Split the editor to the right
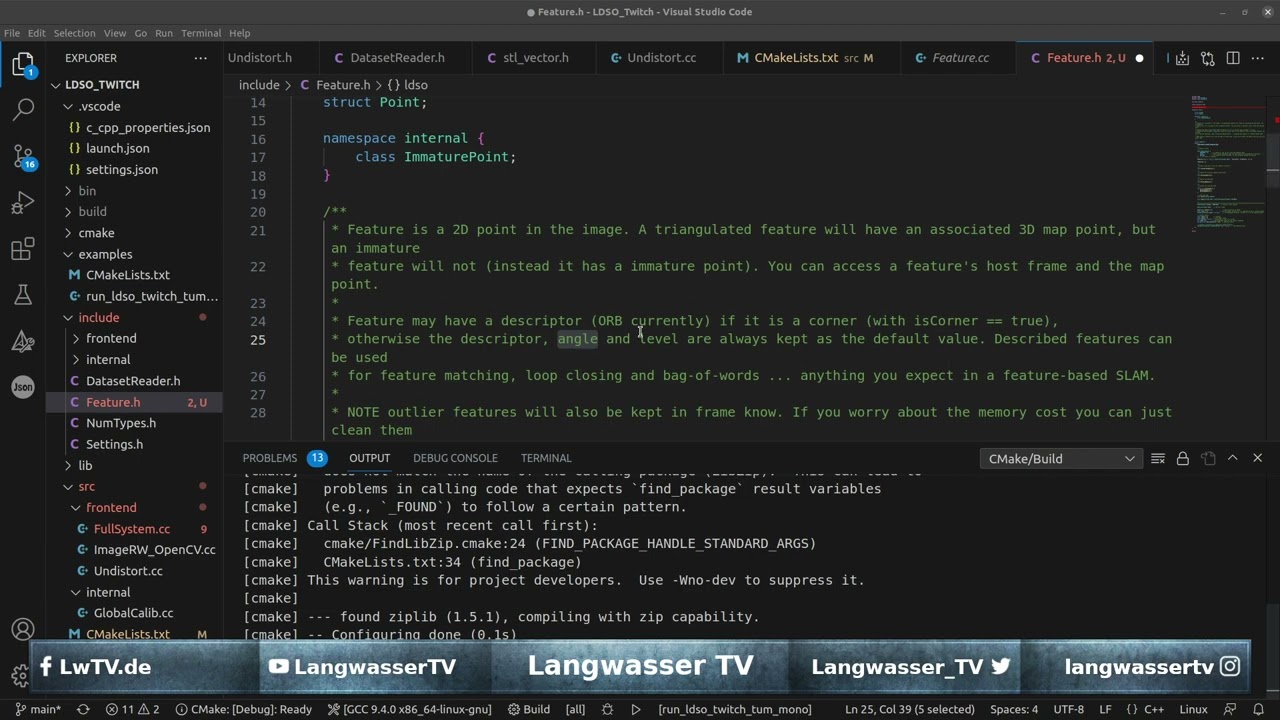 [1233, 58]
